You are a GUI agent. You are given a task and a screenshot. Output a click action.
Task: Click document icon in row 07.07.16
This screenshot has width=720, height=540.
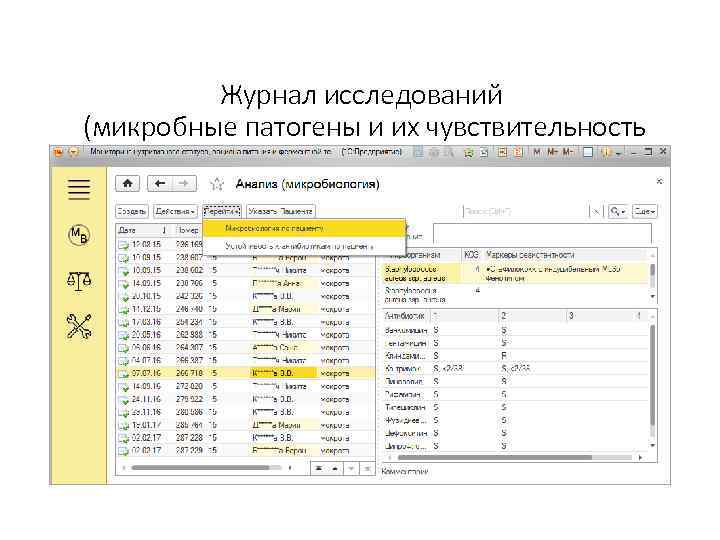pyautogui.click(x=124, y=374)
